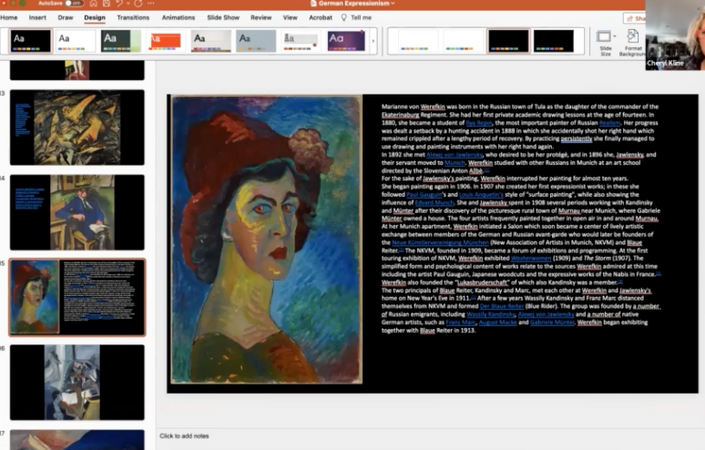Open the Draw ribbon tab
705x450 pixels.
[65, 18]
